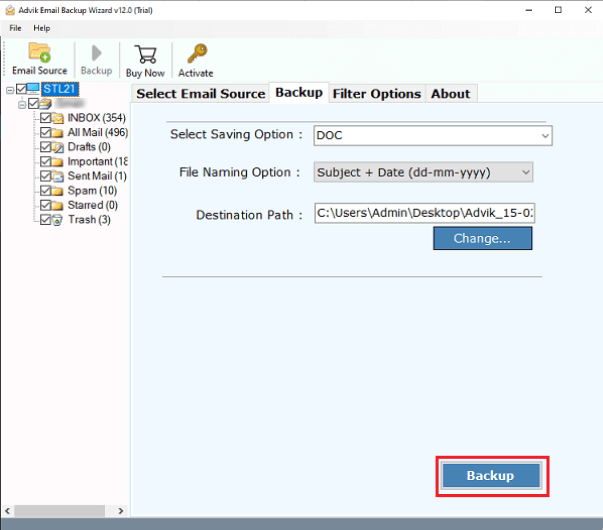Click the Drafts folder icon

tap(58, 147)
